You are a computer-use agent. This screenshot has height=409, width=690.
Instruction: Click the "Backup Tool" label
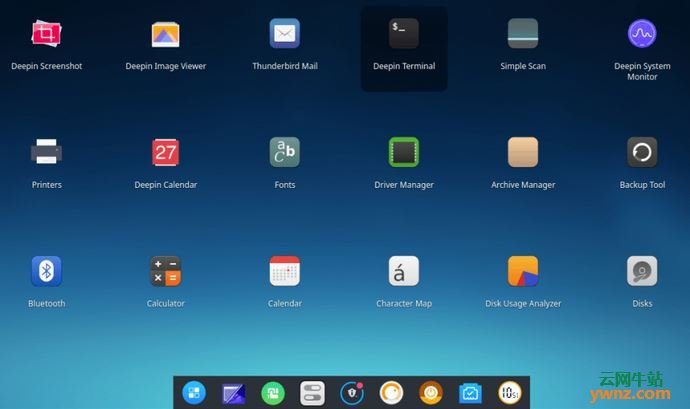pos(642,185)
